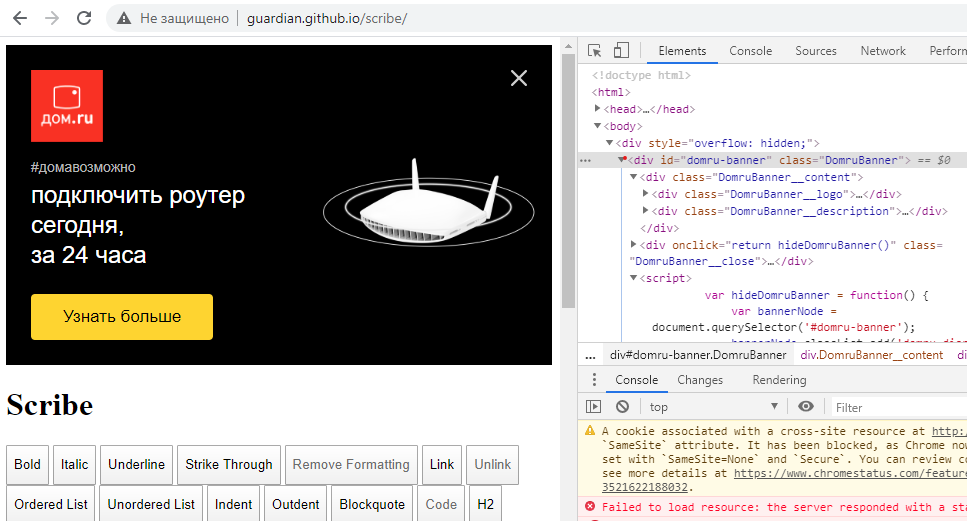The height and width of the screenshot is (521, 967).
Task: Close the dom.ru banner with X
Action: 519,78
